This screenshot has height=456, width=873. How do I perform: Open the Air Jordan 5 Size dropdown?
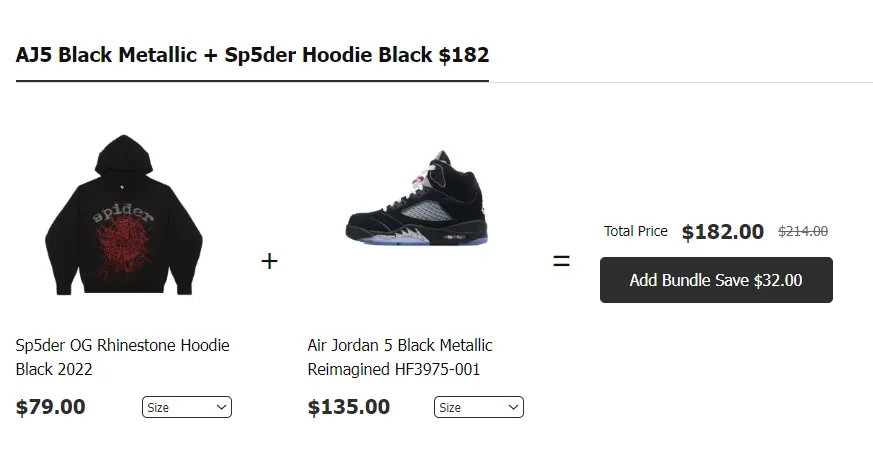478,408
